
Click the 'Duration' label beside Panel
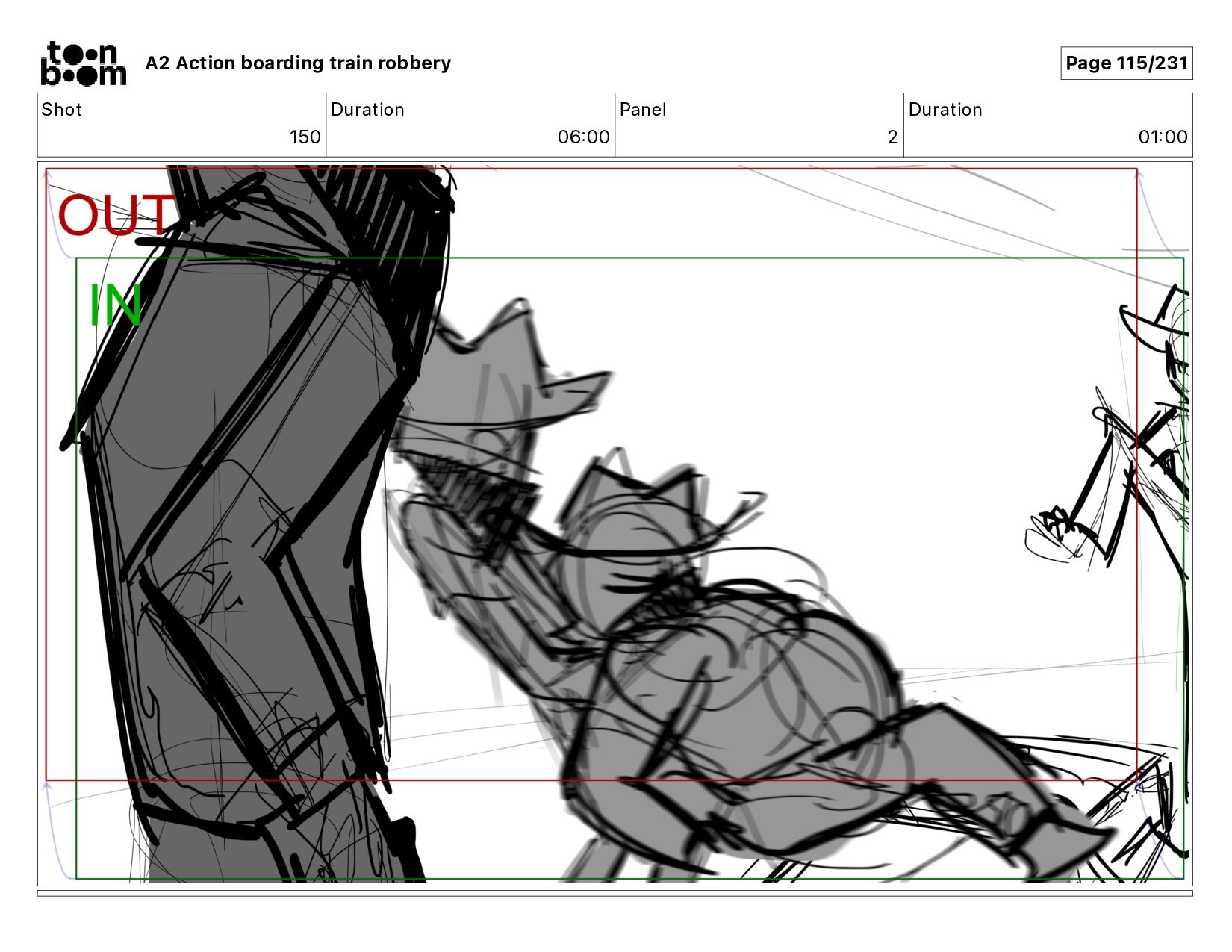pos(945,110)
